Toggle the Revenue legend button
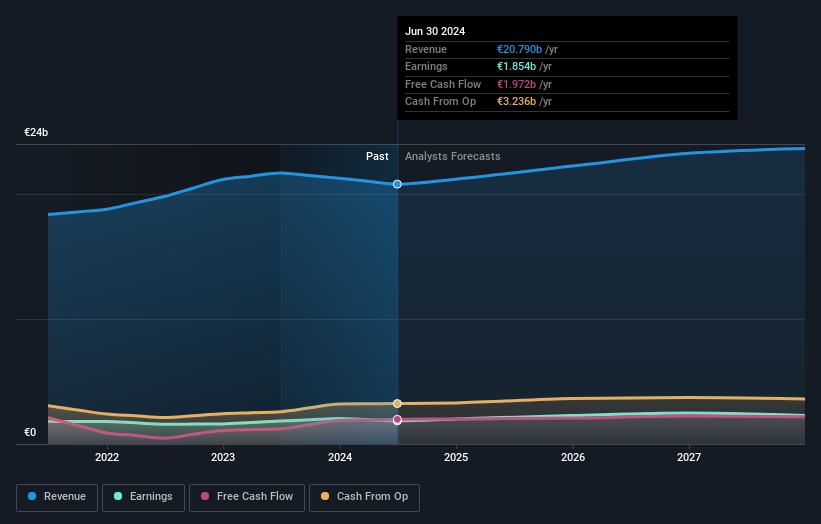 (57, 497)
